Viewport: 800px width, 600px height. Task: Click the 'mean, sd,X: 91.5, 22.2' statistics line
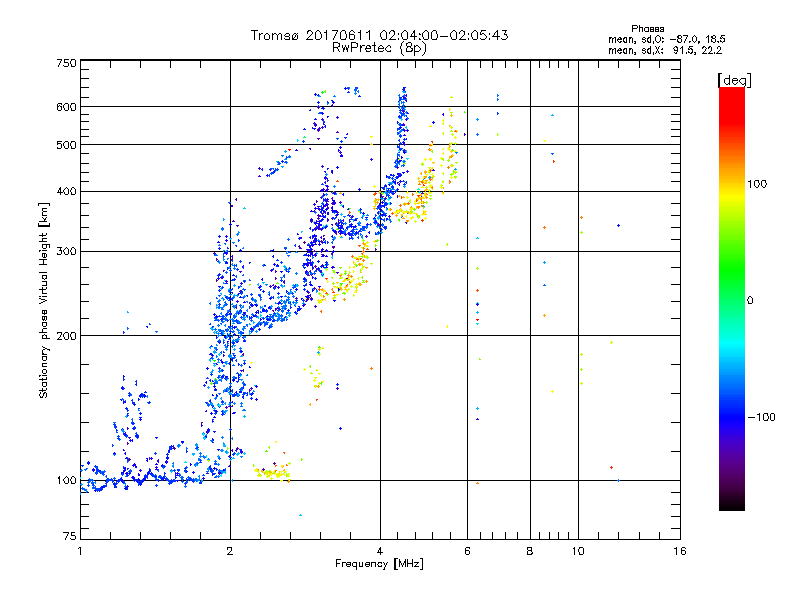tap(665, 50)
